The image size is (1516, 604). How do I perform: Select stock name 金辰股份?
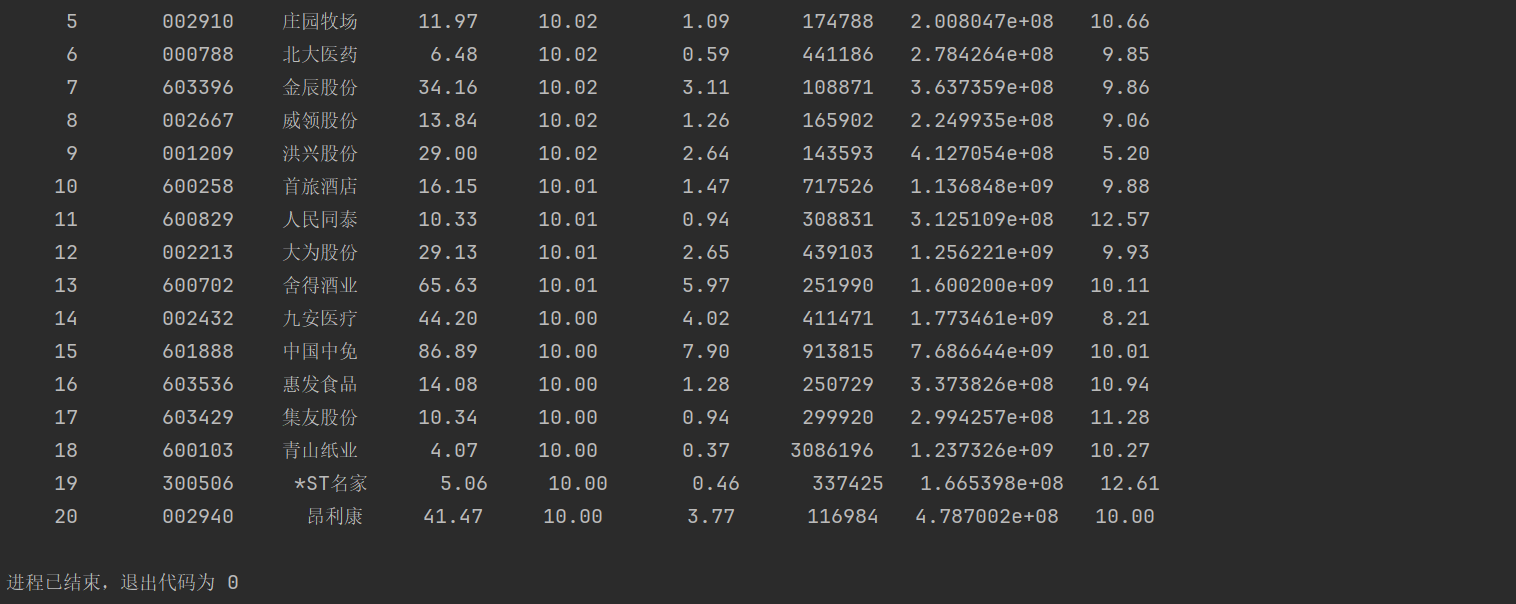[320, 87]
